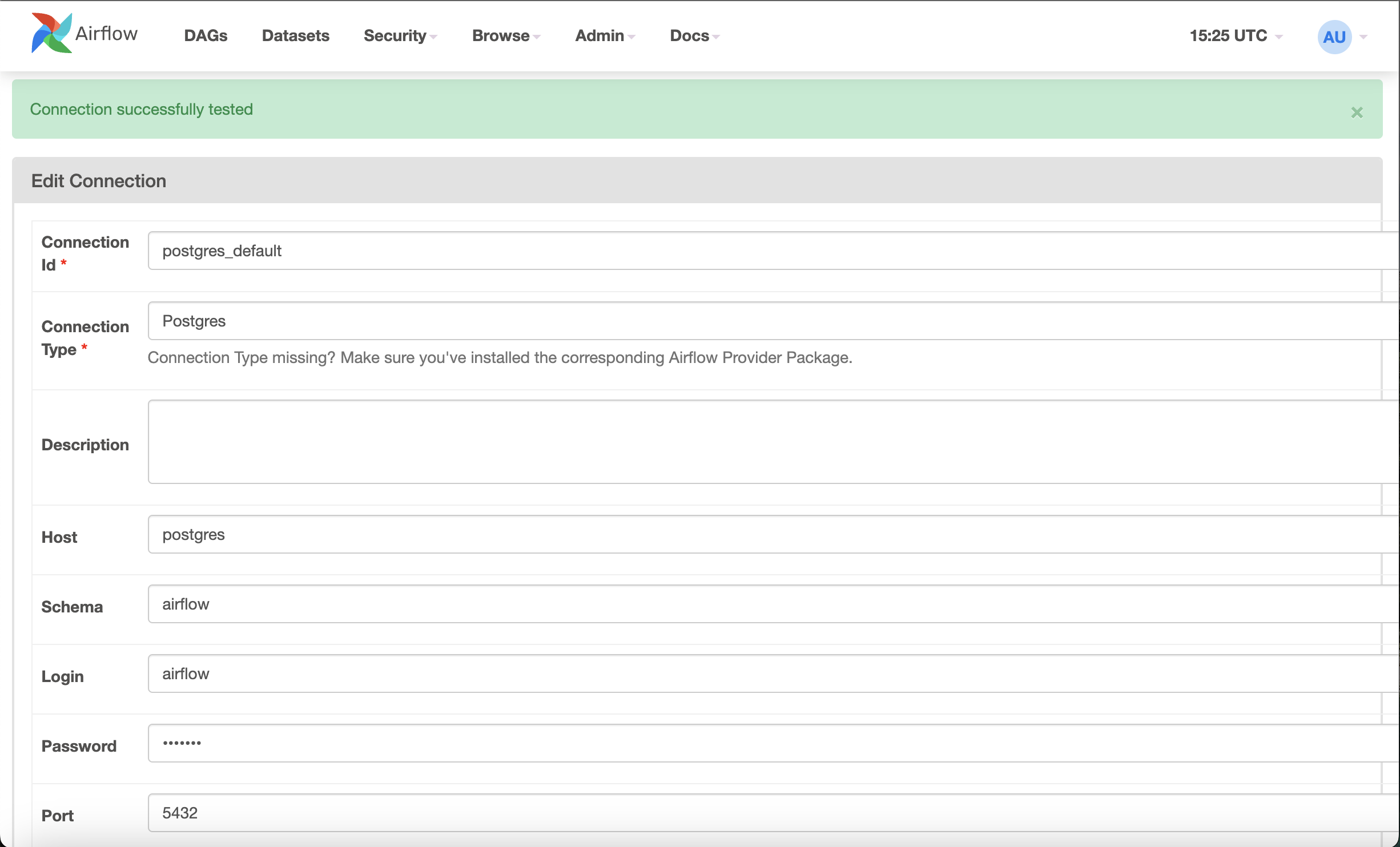Dismiss the success alert with the X
Screen dimensions: 1400x847
tap(1357, 112)
